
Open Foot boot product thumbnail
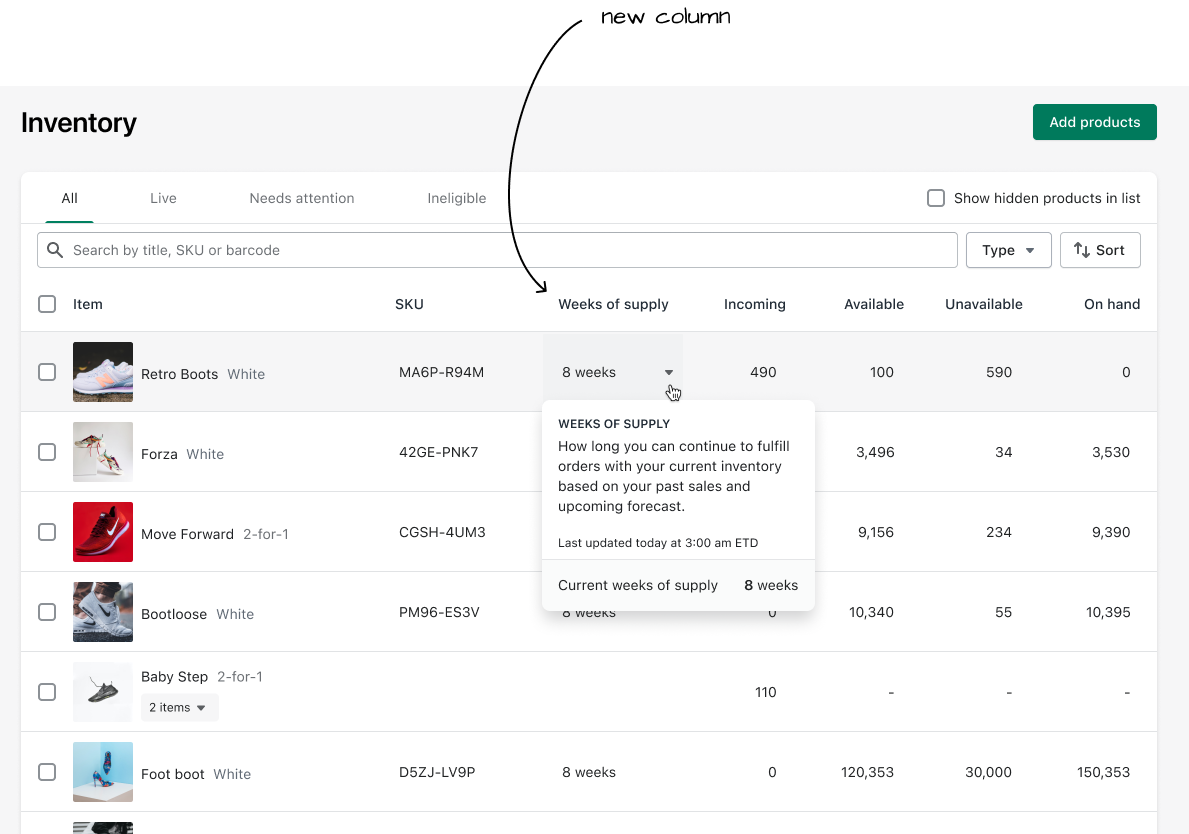[x=103, y=772]
